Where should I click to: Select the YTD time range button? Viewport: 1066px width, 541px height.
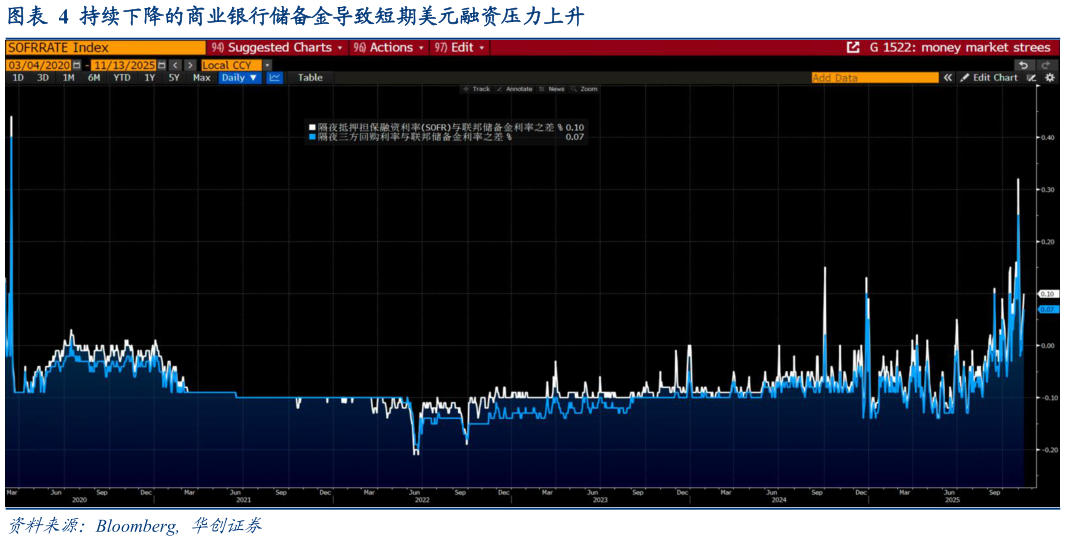[x=122, y=78]
